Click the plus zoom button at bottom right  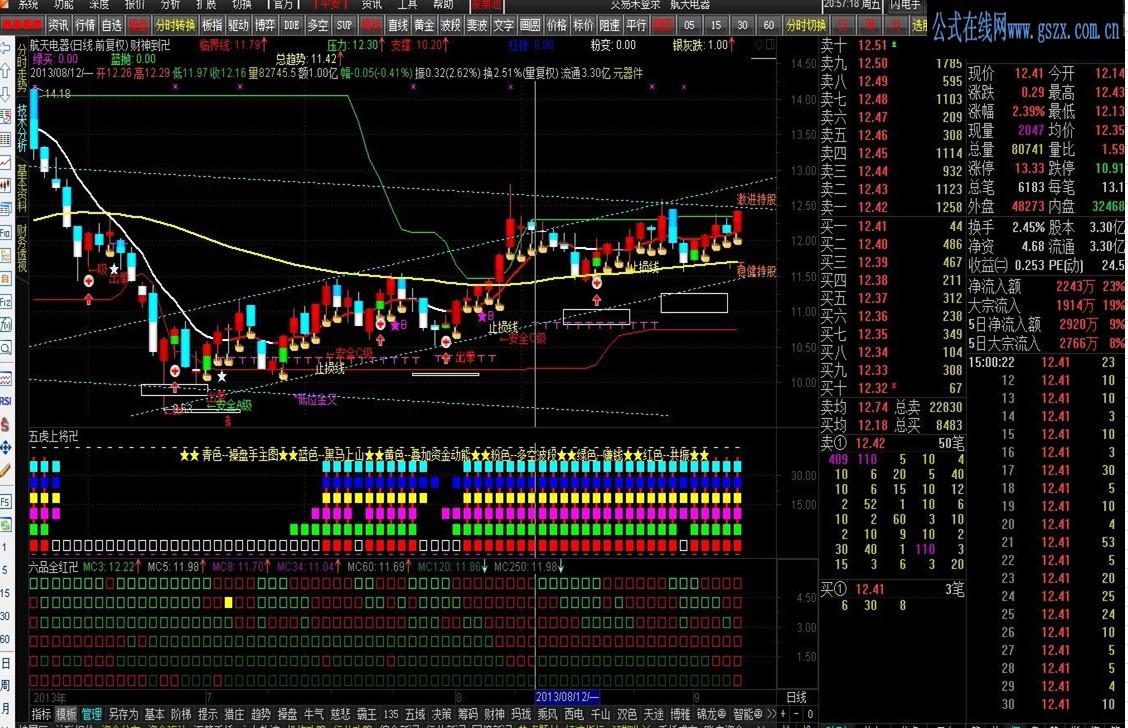(783, 714)
